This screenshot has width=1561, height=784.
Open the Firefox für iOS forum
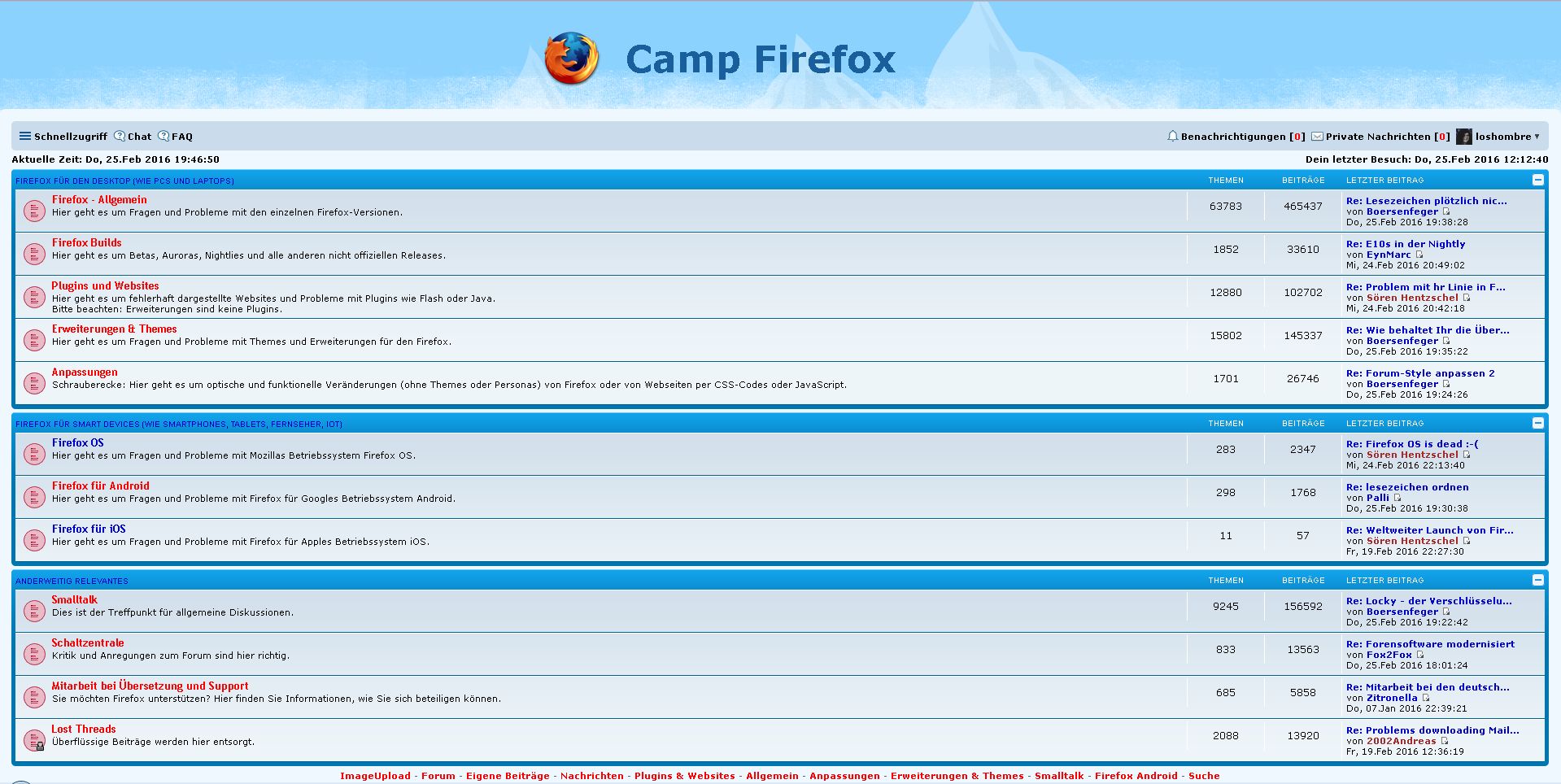click(89, 529)
